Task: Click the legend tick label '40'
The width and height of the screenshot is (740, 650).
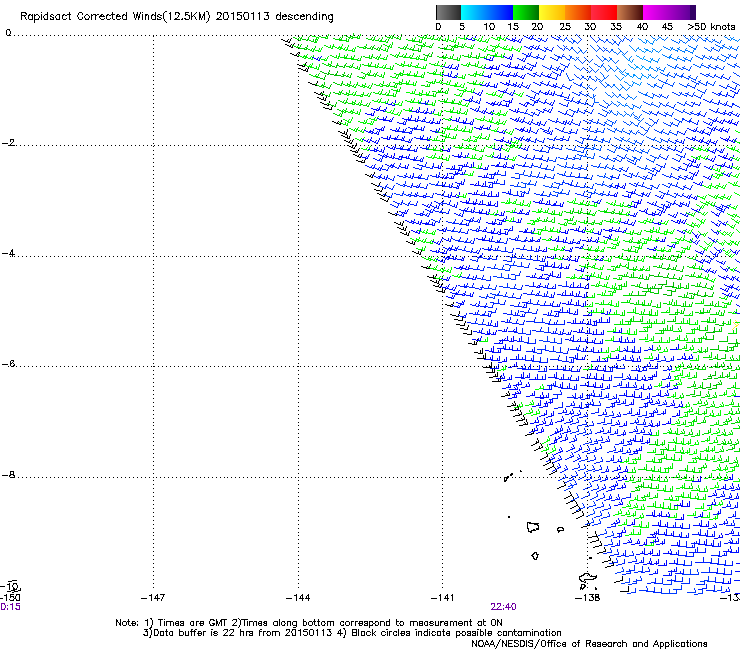Action: point(642,27)
